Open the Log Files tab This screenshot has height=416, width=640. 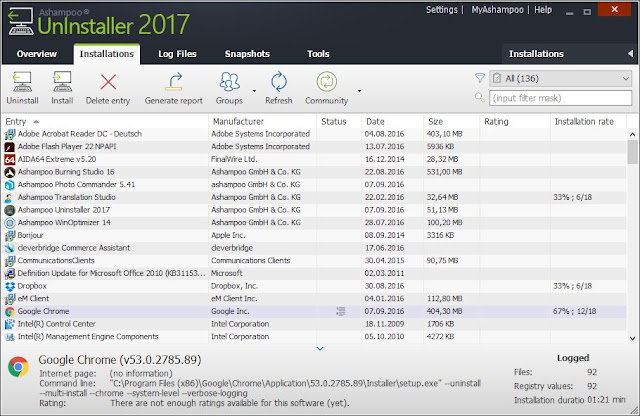click(178, 54)
